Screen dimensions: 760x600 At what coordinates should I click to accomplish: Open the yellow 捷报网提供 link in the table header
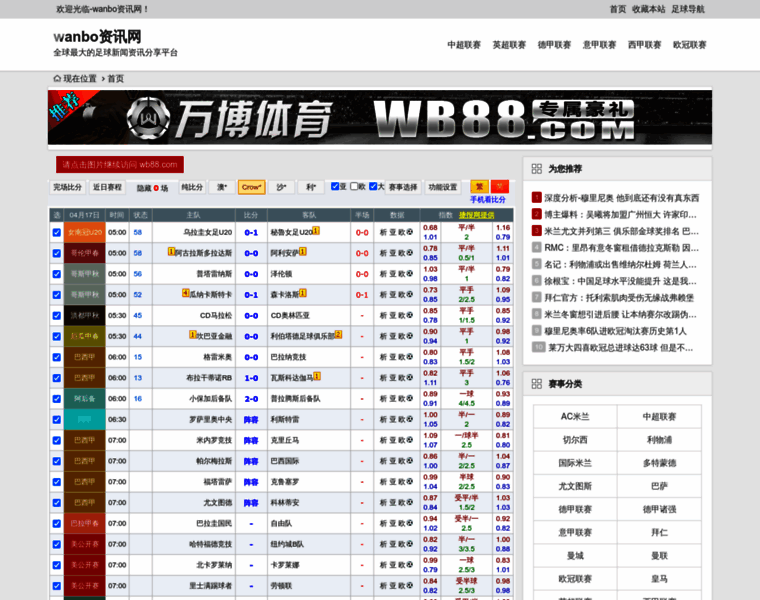click(476, 215)
